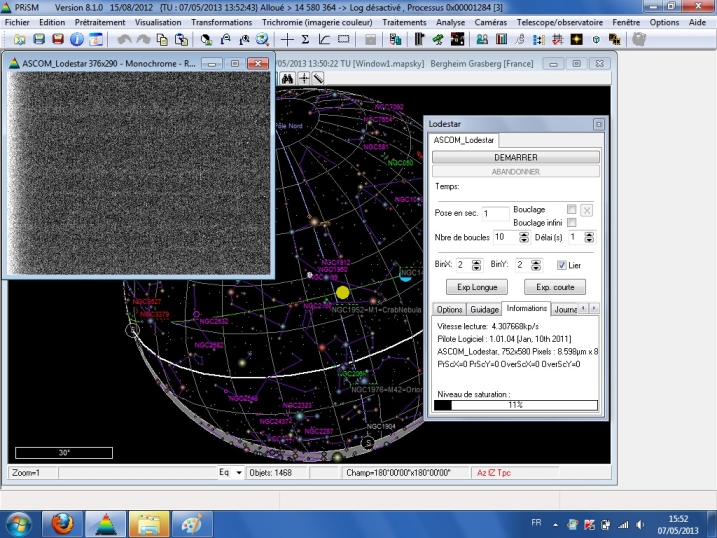Click the Sigma statistics icon
Image resolution: width=717 pixels, height=538 pixels.
(x=307, y=39)
